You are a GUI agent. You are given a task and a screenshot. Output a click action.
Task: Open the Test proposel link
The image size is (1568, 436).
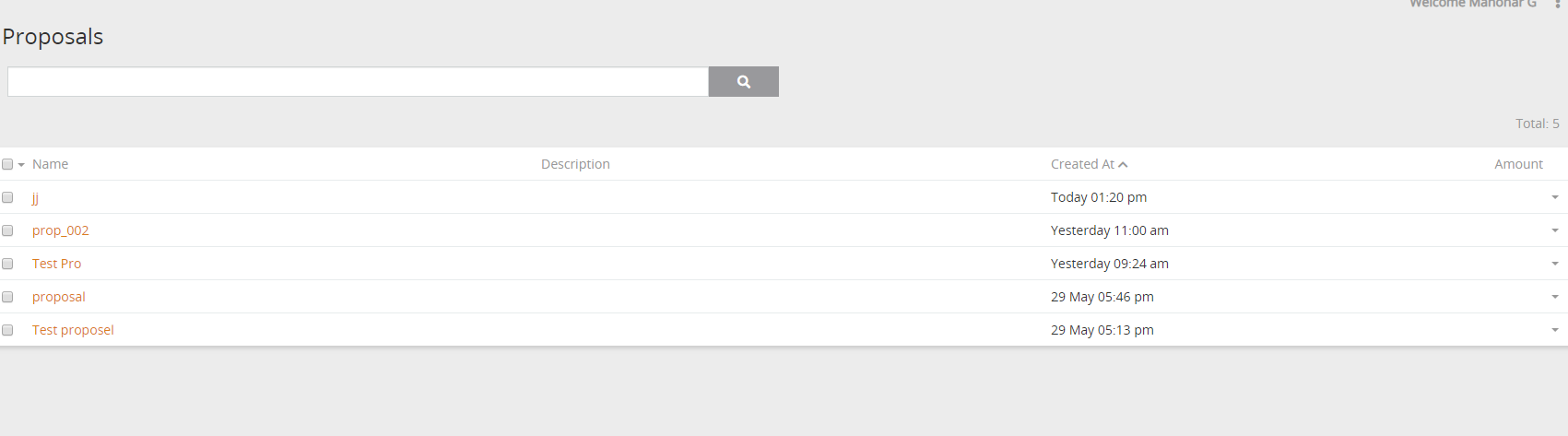[73, 330]
